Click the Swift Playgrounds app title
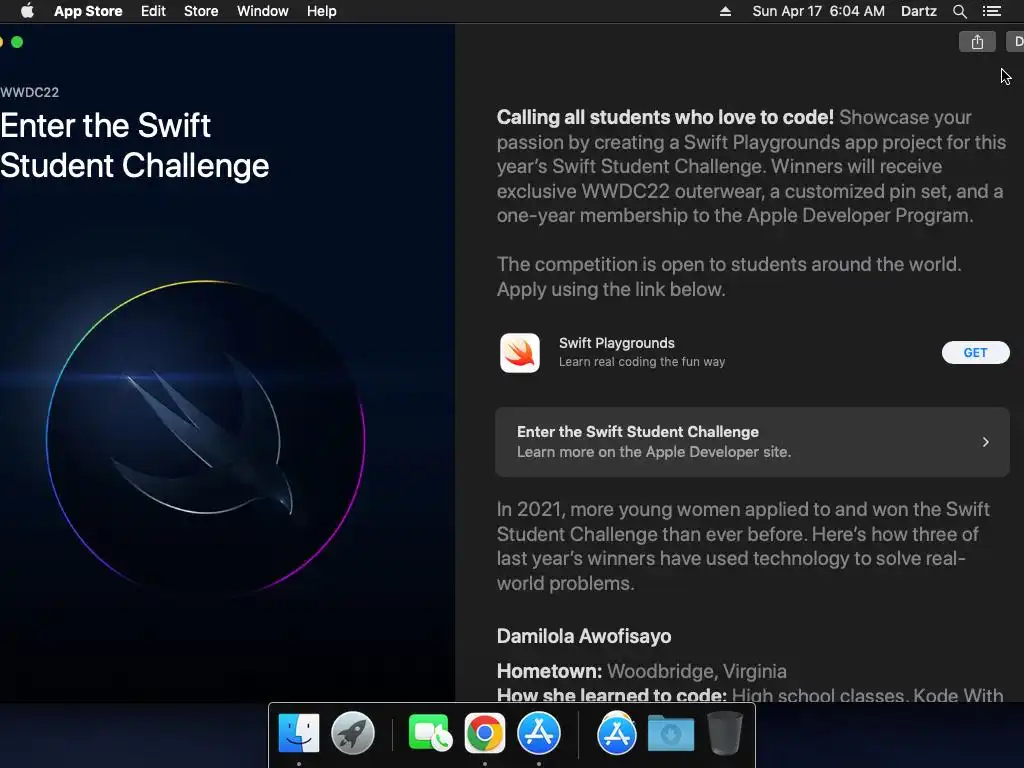The image size is (1024, 768). pyautogui.click(x=616, y=343)
